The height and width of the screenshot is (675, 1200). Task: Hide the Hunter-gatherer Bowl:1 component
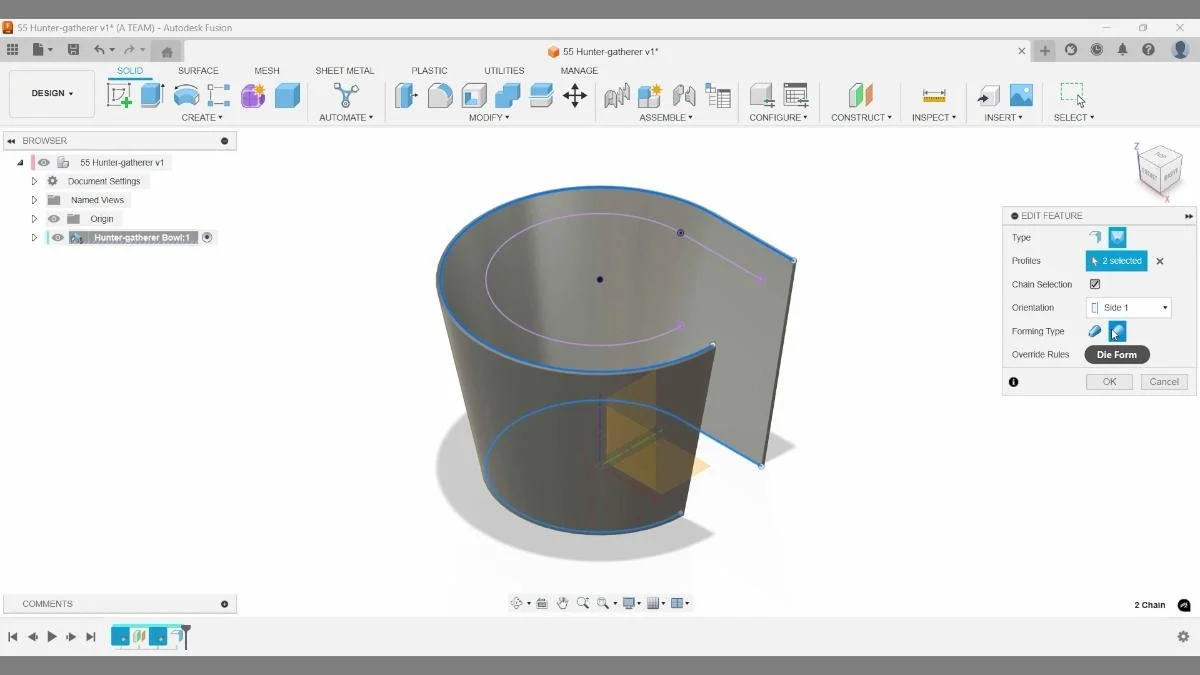56,237
